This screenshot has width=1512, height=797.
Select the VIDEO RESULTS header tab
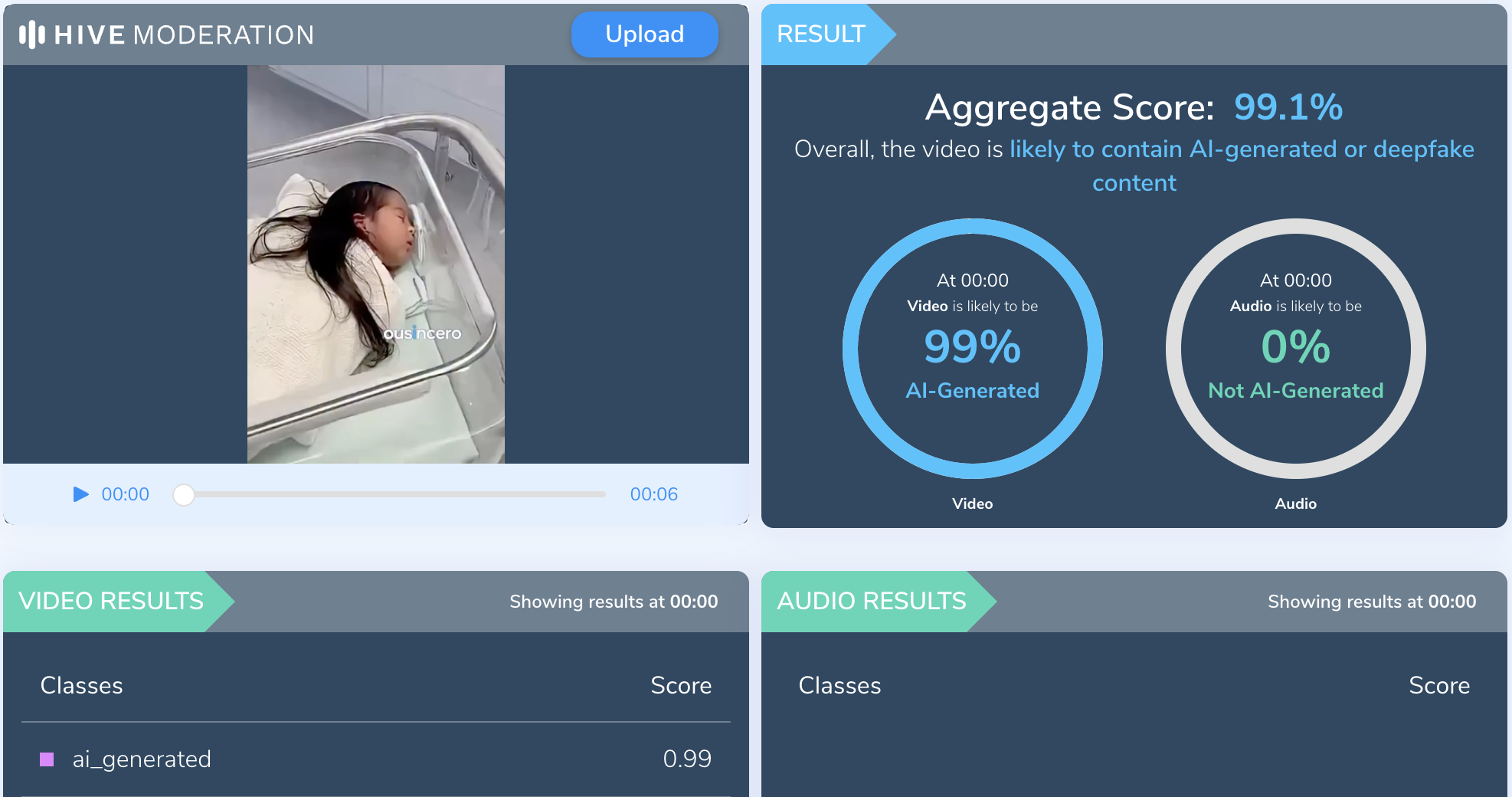112,602
